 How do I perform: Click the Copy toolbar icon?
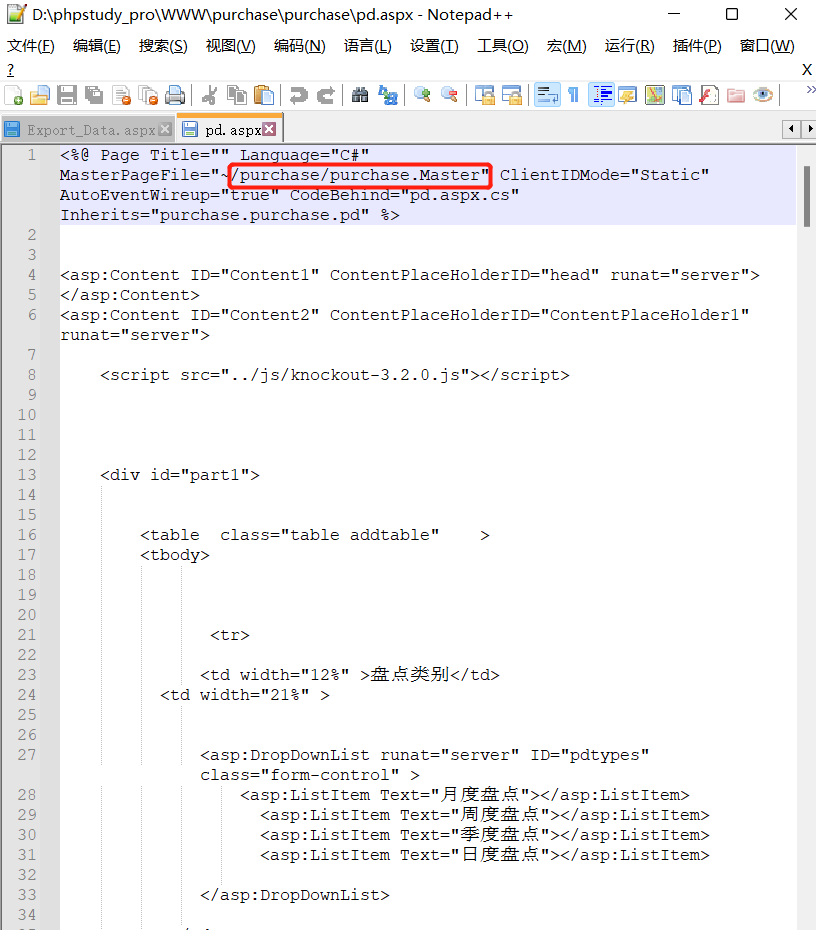tap(237, 95)
